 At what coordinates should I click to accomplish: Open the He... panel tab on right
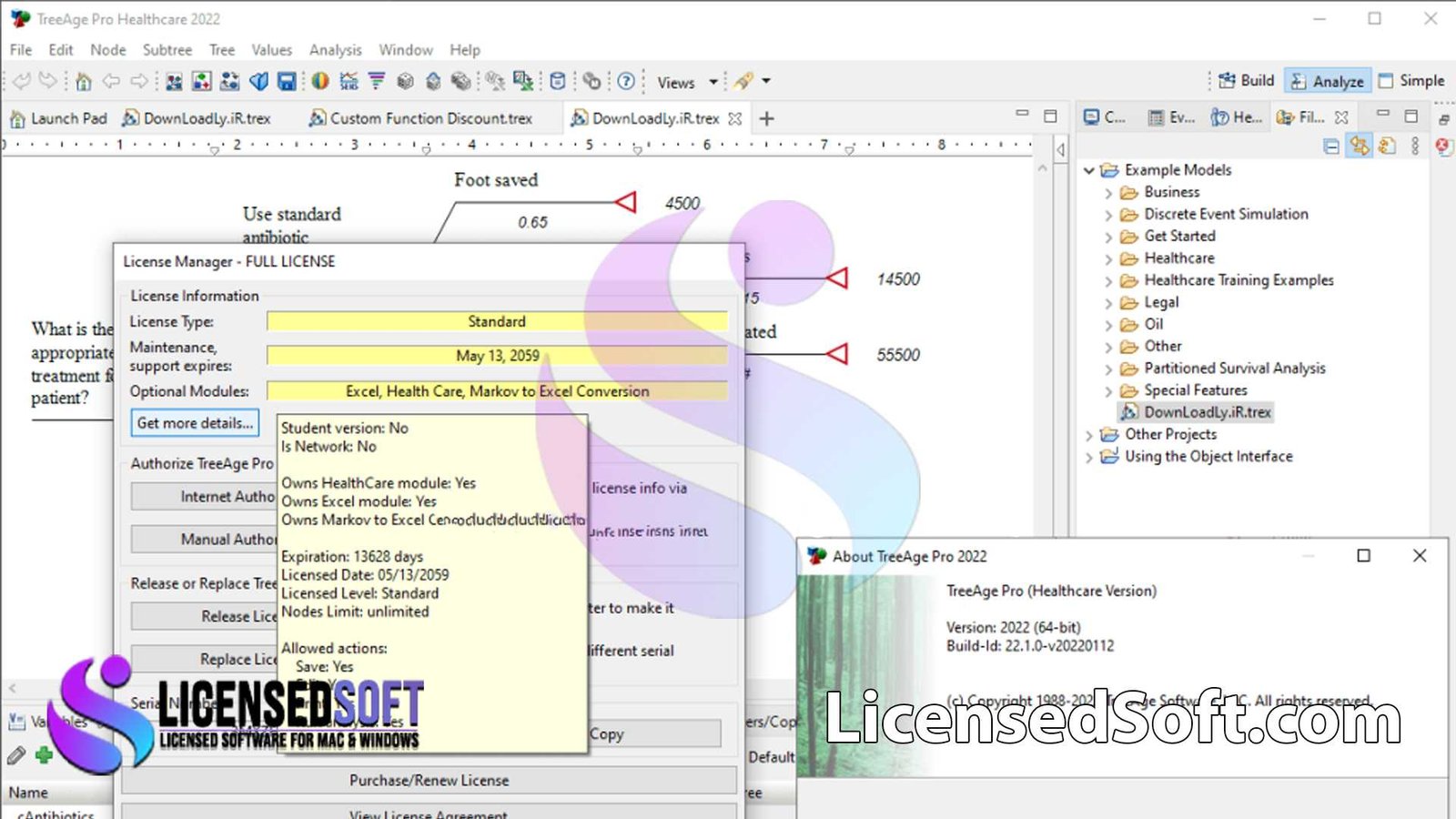[1237, 117]
